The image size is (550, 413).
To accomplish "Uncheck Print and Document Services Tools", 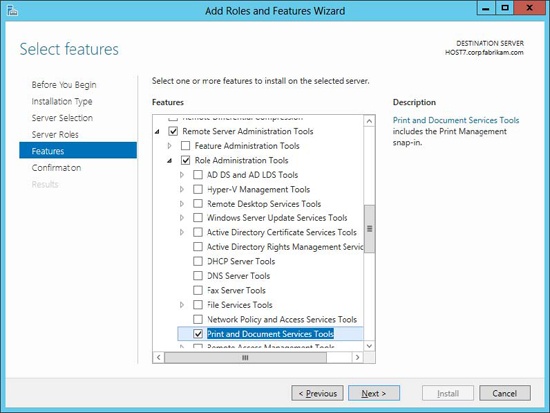I will [x=198, y=334].
